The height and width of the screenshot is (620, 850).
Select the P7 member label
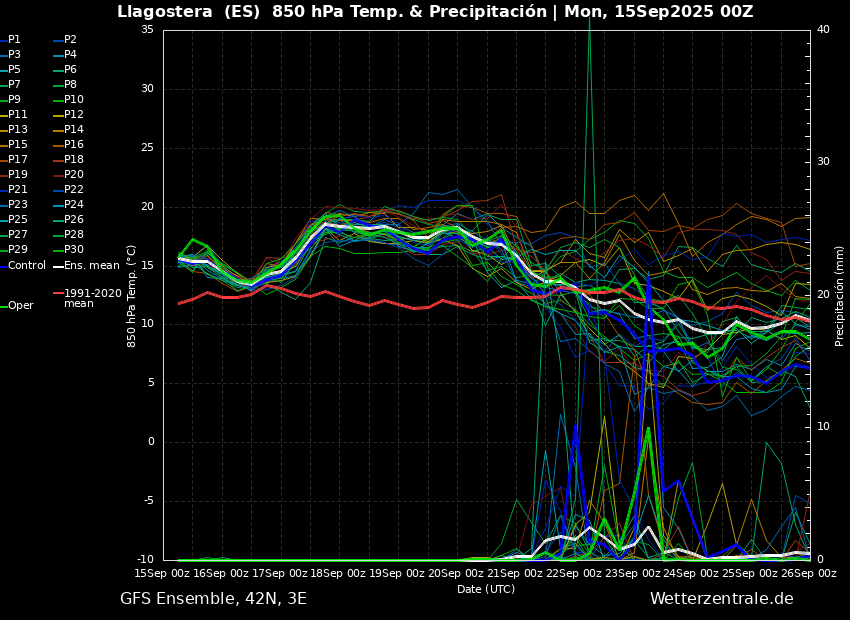pyautogui.click(x=15, y=85)
